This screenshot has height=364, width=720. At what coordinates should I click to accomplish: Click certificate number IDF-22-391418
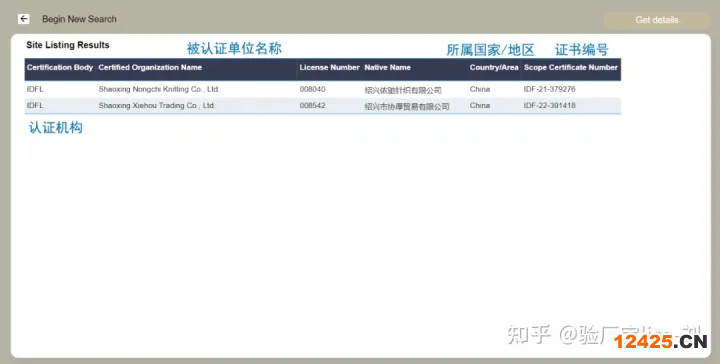[x=549, y=105]
